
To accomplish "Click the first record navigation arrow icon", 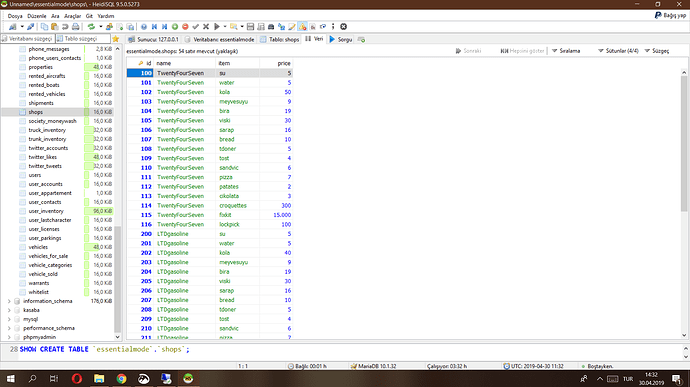I will (x=154, y=27).
